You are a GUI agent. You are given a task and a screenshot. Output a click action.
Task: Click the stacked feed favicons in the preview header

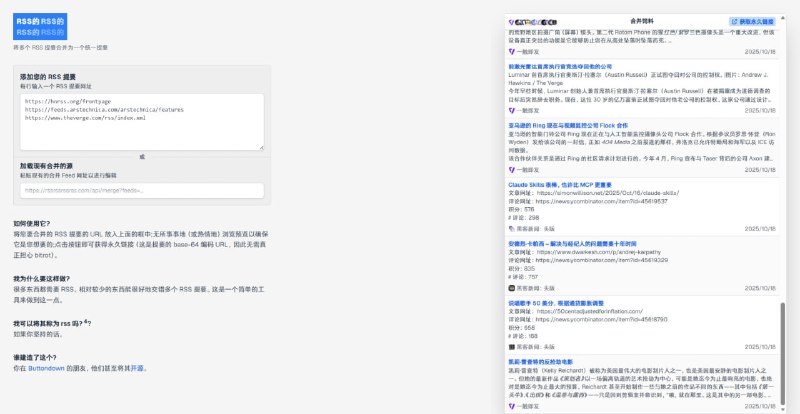click(533, 22)
